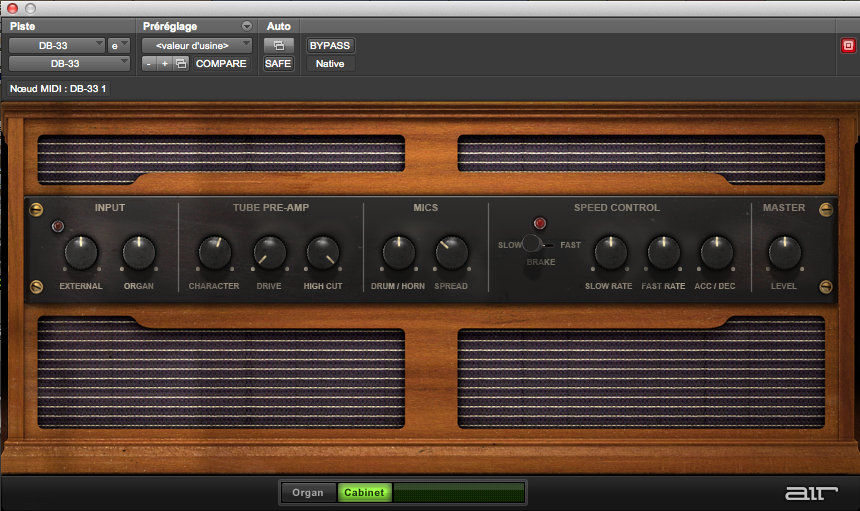Click the Nœud MIDI : DB-33 1 field
Screen dimensions: 860x511
tap(58, 88)
